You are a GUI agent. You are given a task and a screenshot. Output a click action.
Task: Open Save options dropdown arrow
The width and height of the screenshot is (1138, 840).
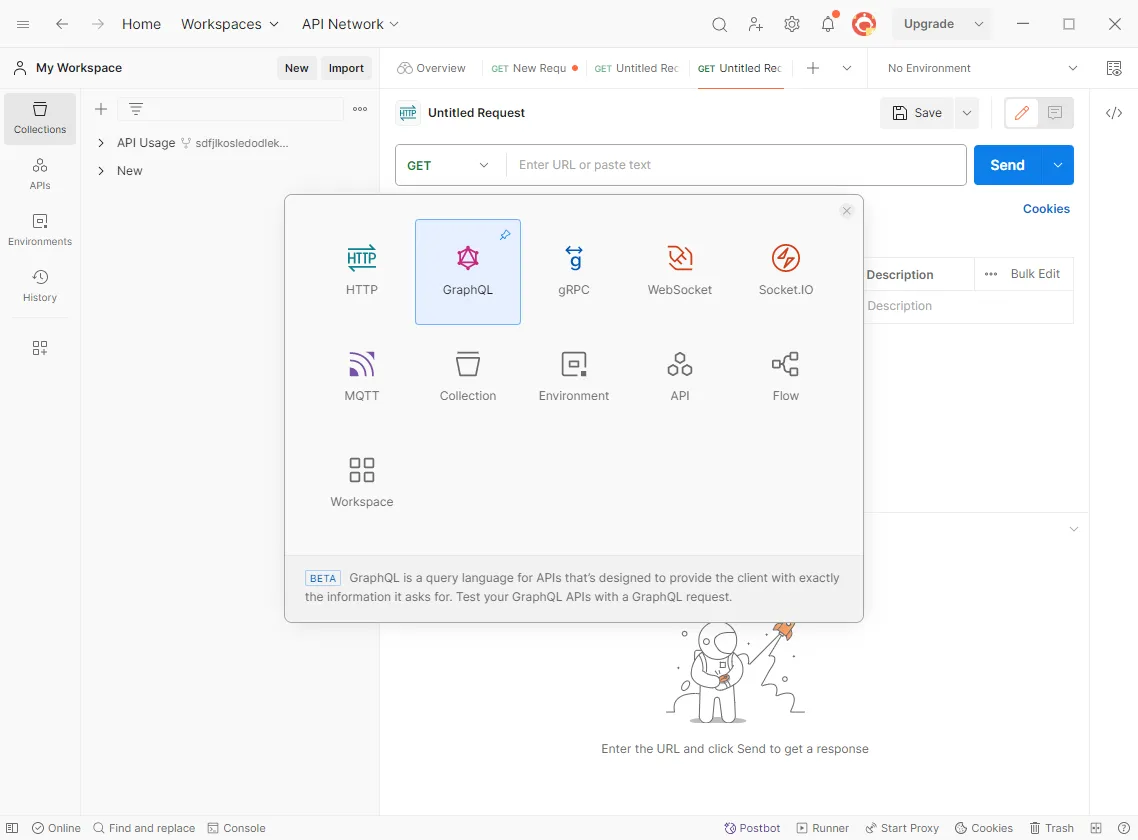[x=967, y=113]
